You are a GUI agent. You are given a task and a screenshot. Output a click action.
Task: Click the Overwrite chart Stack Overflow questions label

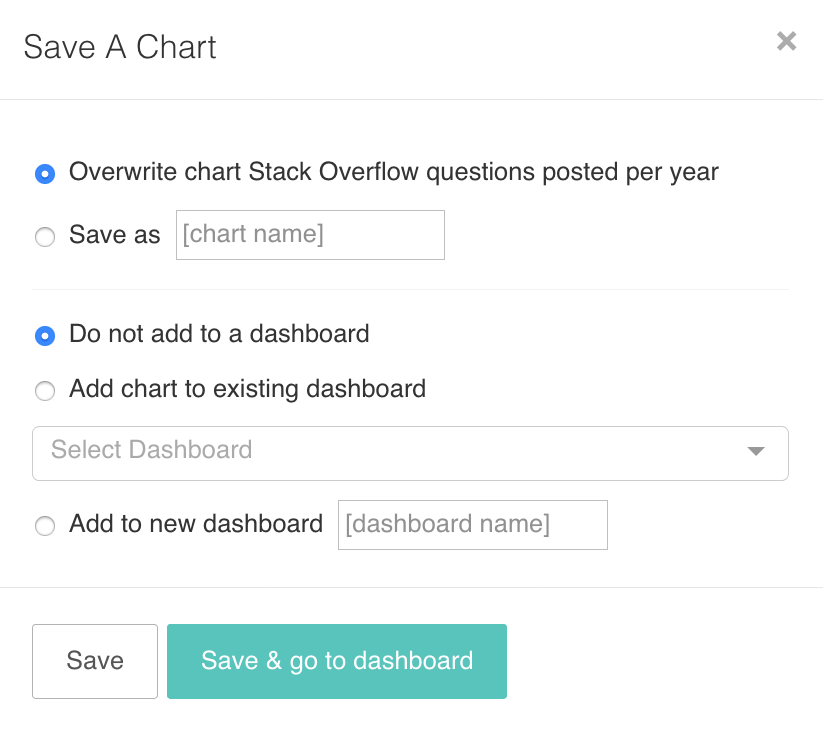[x=394, y=172]
